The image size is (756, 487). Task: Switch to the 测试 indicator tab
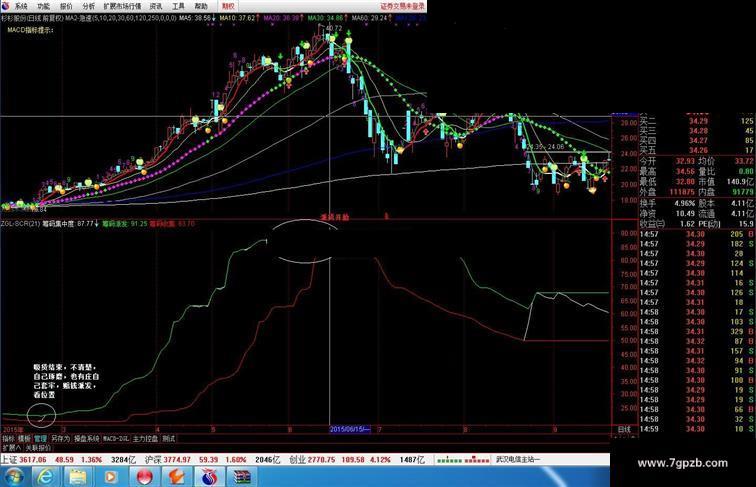coord(168,438)
